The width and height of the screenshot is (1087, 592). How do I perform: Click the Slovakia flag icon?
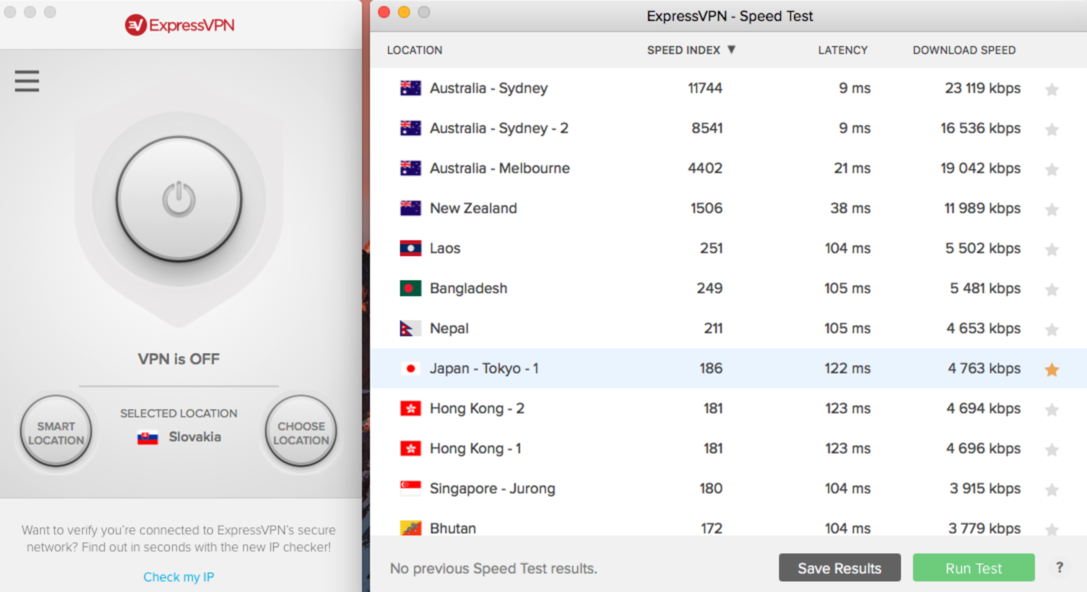click(148, 437)
